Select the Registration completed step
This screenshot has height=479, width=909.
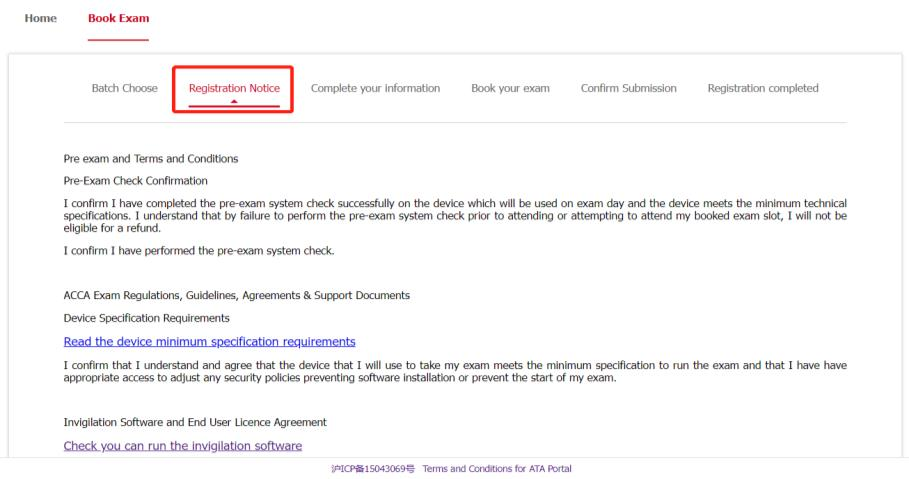tap(762, 88)
